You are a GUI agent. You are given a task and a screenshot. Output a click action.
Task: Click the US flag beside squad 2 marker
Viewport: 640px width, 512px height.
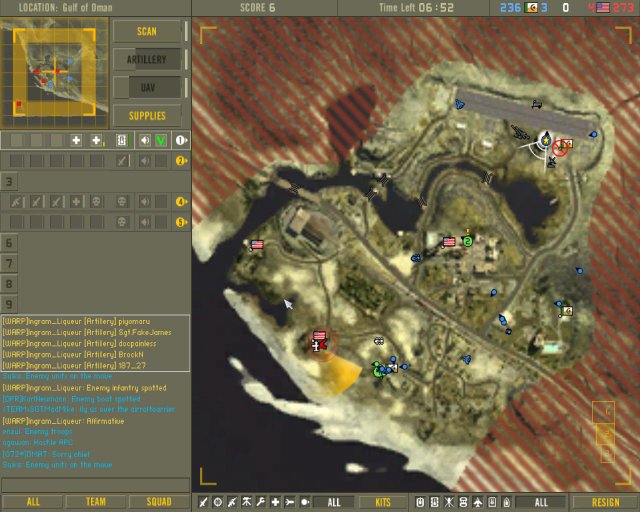tap(449, 242)
